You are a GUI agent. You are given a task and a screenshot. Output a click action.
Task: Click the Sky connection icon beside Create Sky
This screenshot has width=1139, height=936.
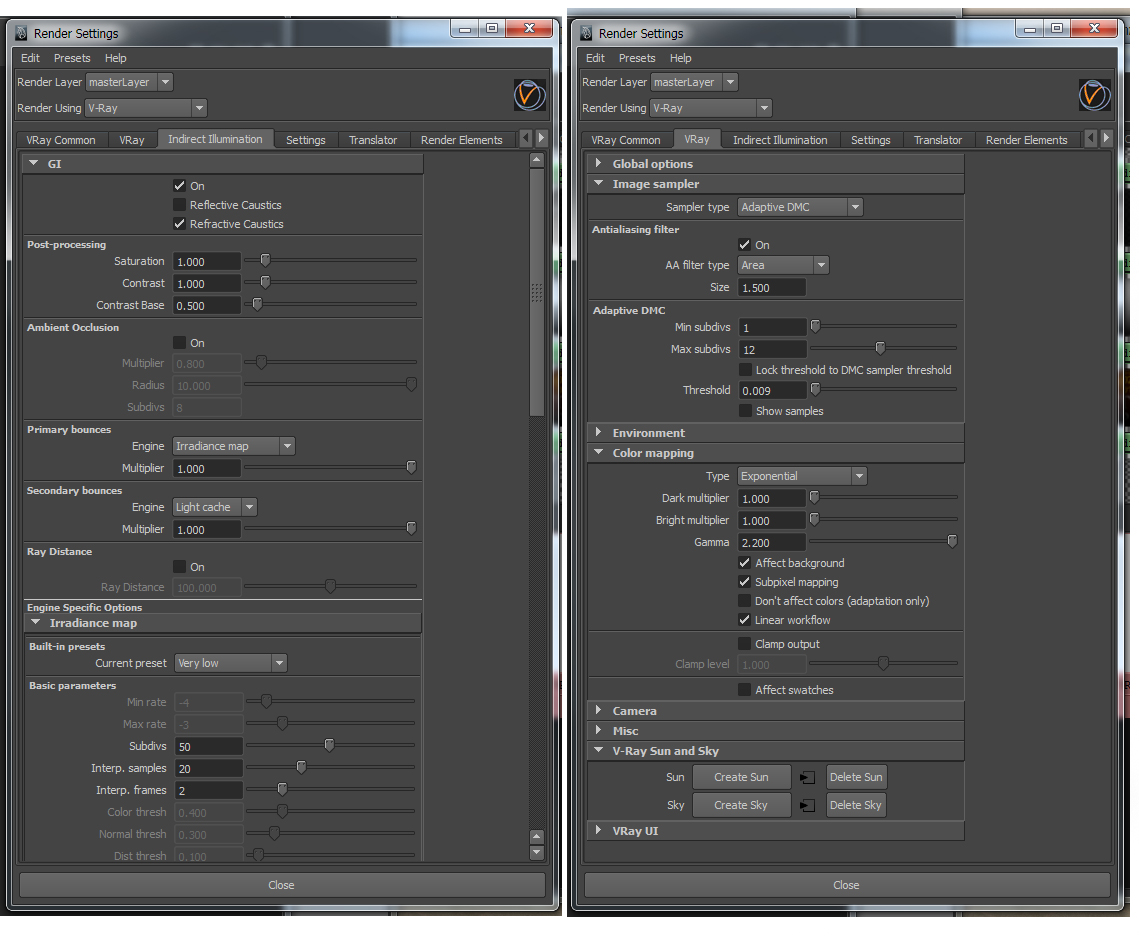tap(807, 805)
